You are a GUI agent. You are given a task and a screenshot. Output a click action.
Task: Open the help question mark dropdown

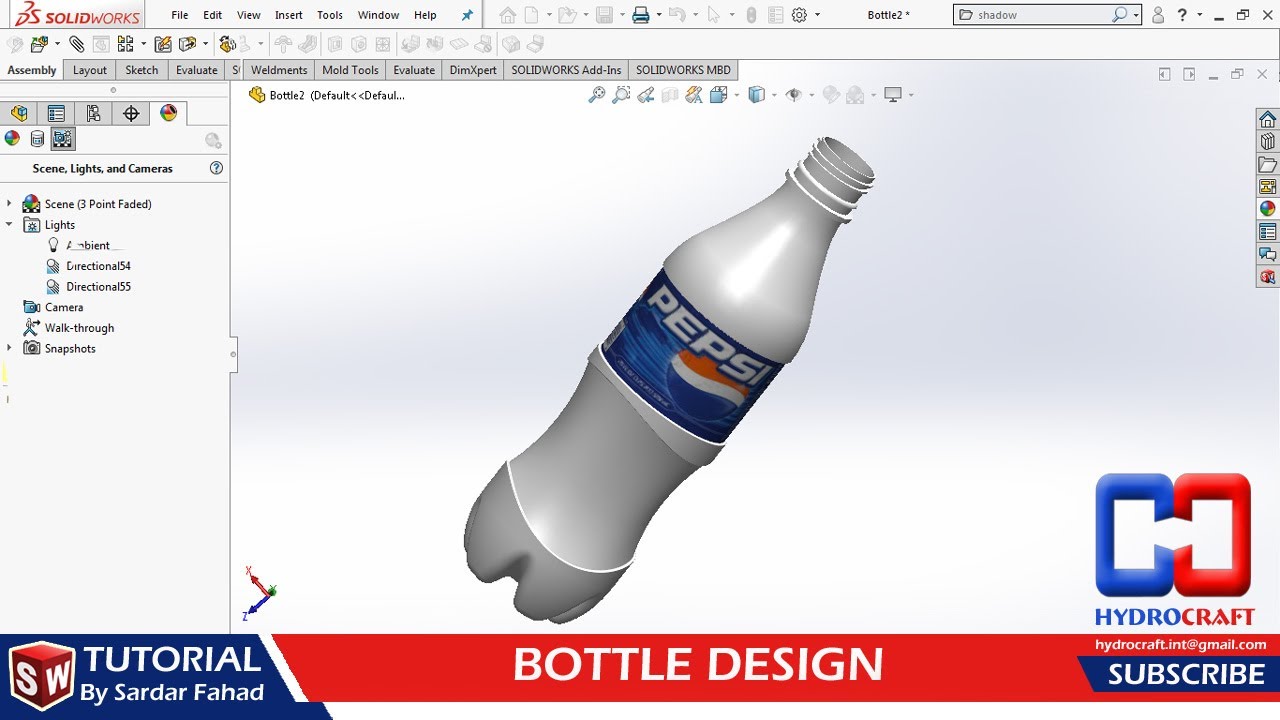[1198, 15]
